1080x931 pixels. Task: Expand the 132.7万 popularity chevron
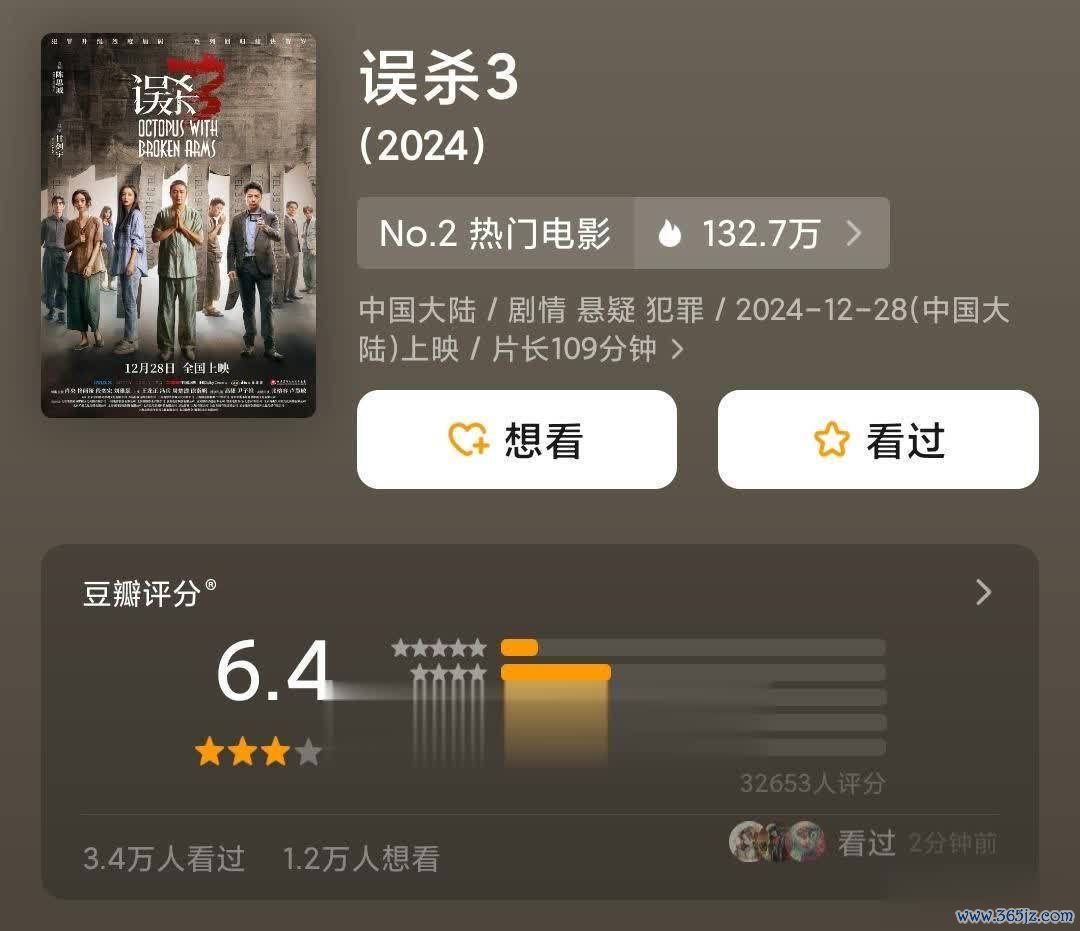click(854, 233)
